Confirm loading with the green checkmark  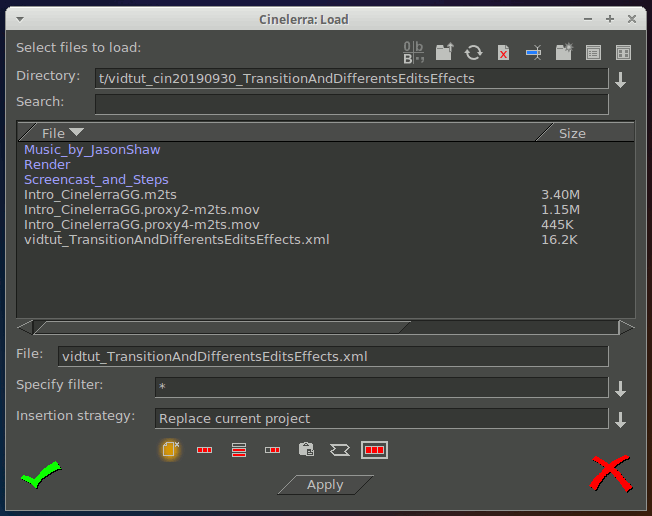41,475
